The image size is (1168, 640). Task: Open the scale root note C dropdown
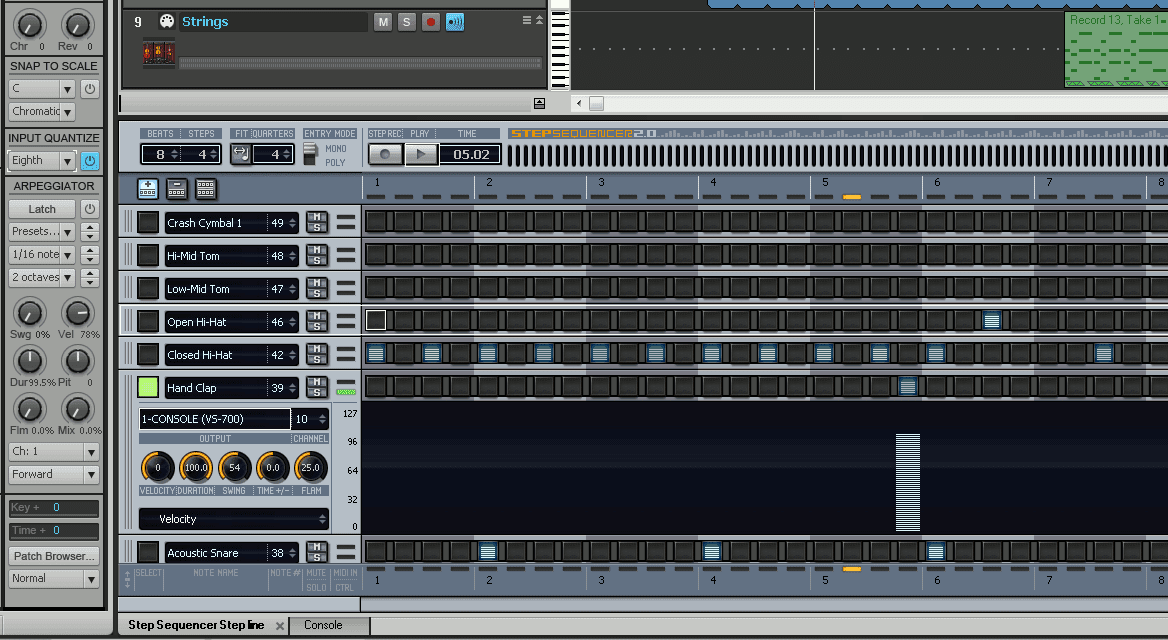(42, 89)
